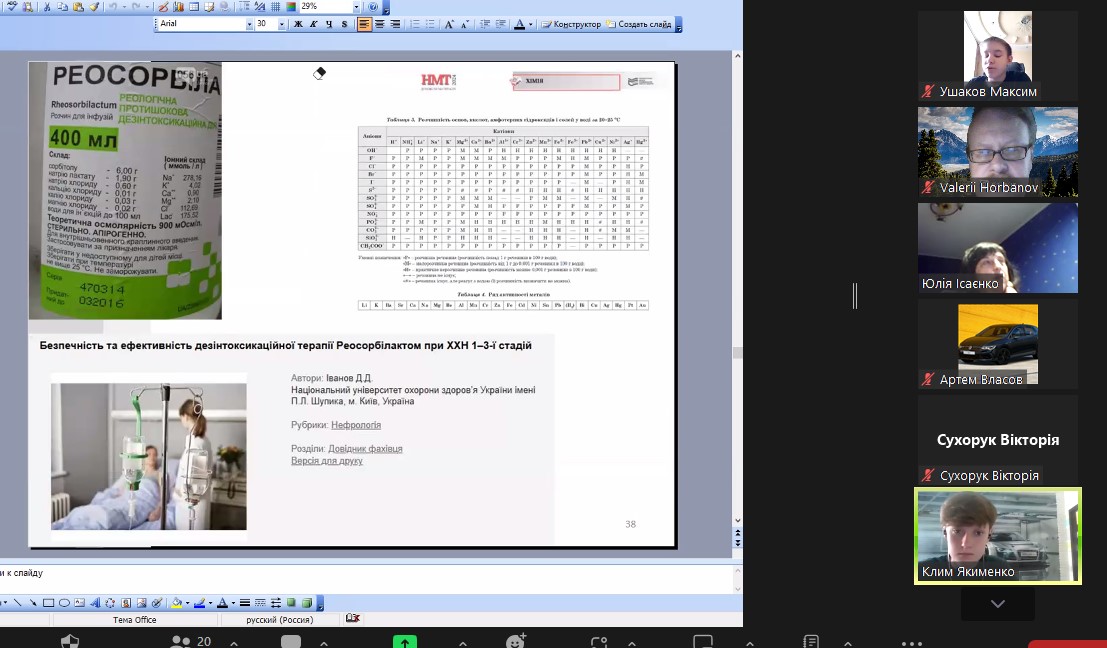This screenshot has height=648, width=1107.
Task: Insert a text box from drawing toolbar
Action: (x=80, y=603)
